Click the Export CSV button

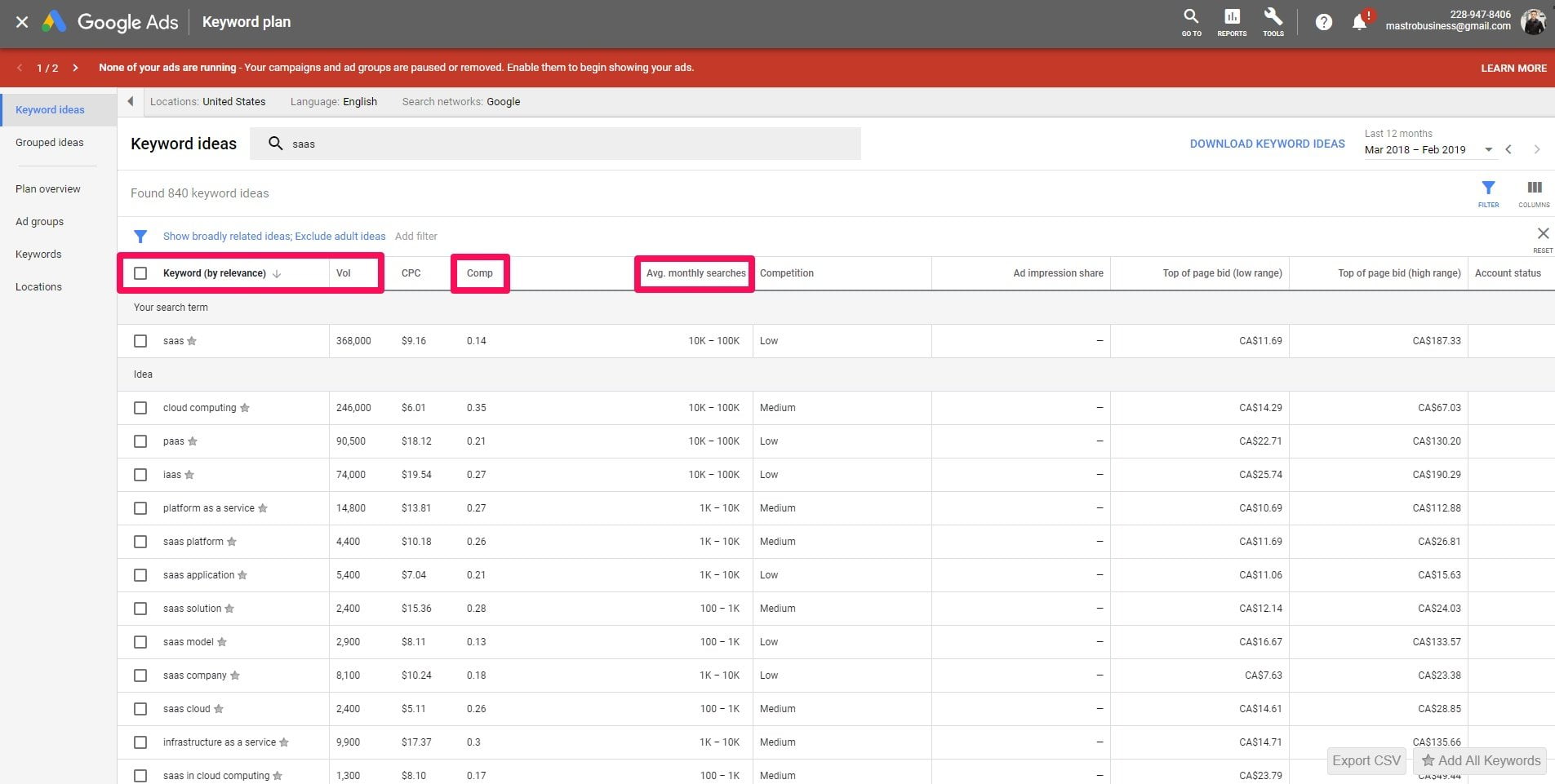(x=1366, y=760)
